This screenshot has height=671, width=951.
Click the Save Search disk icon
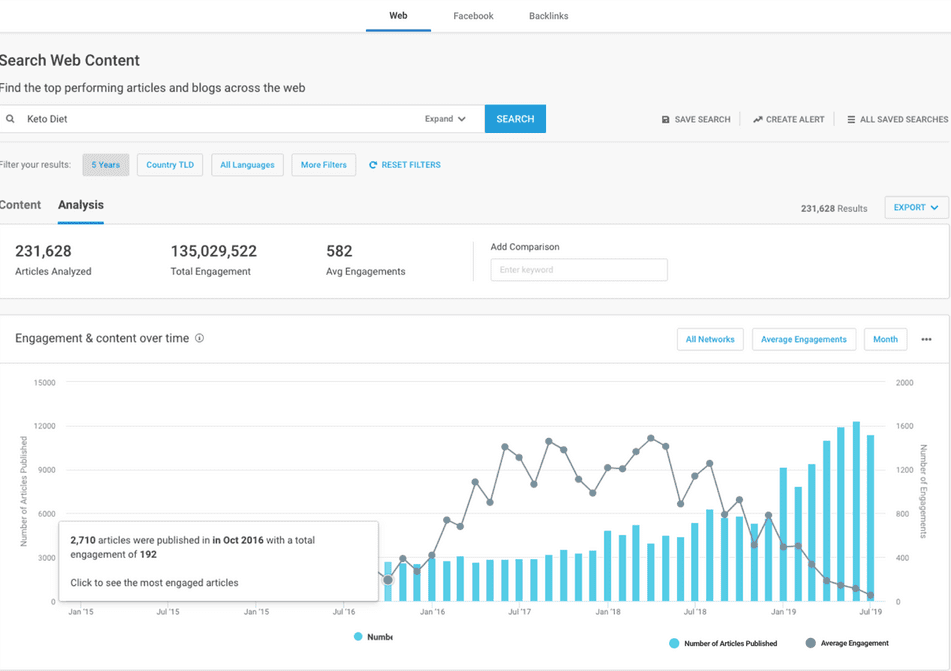(666, 120)
